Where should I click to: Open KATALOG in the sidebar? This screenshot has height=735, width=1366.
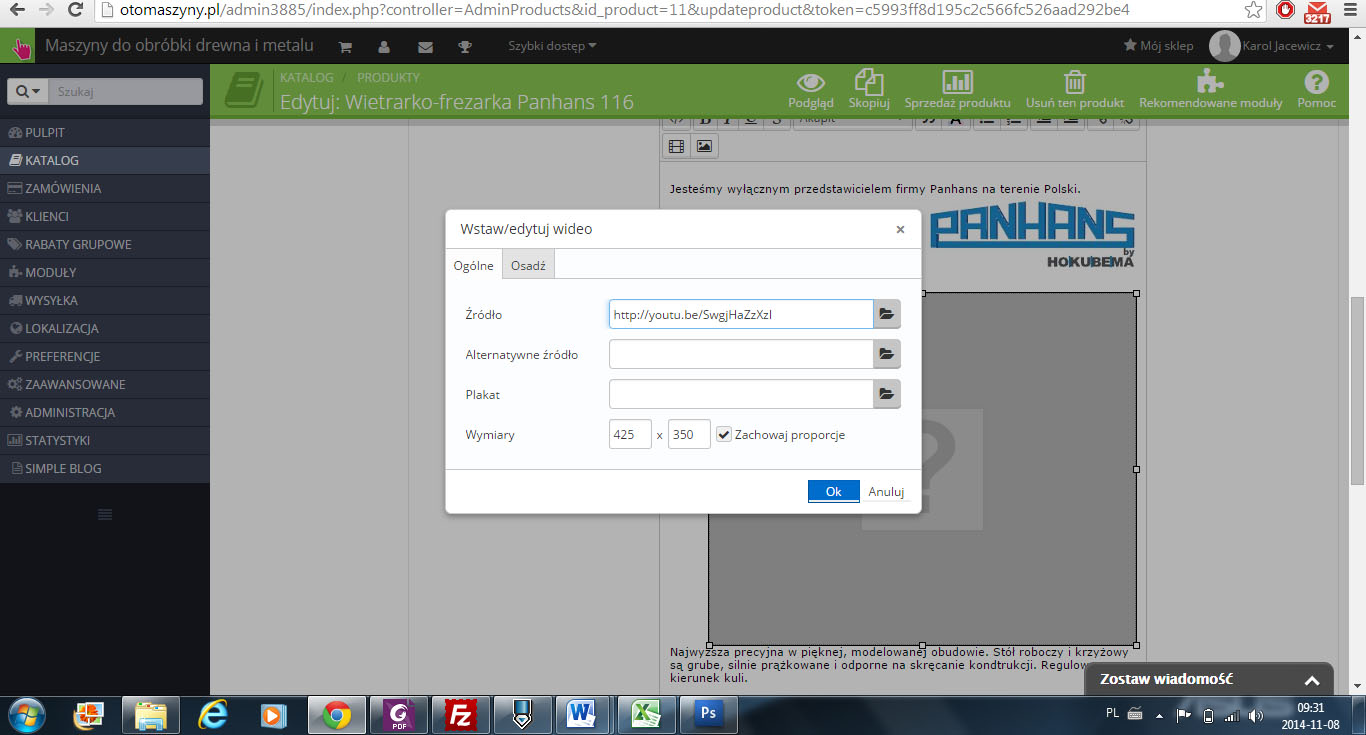point(105,160)
